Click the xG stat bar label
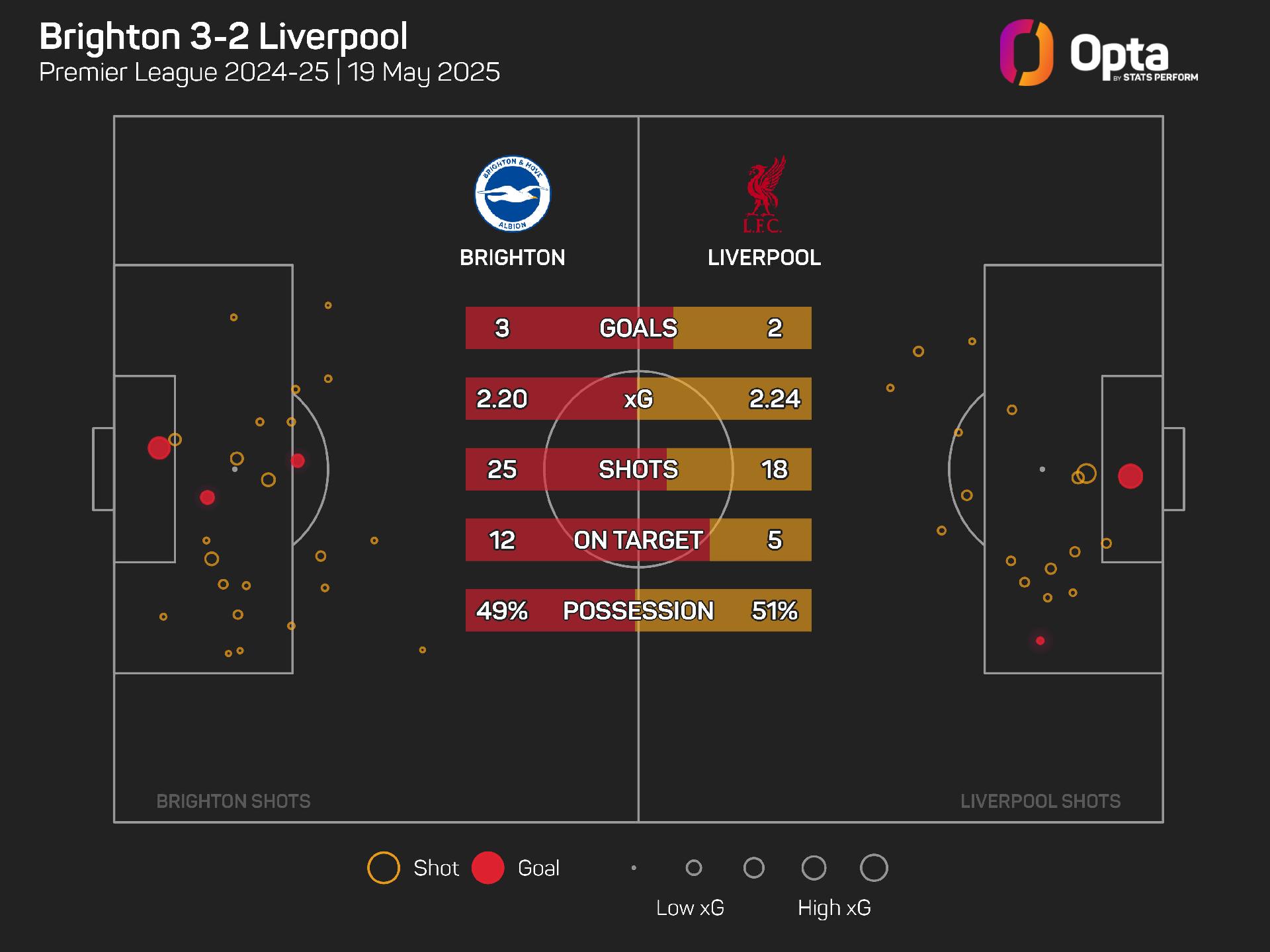Image resolution: width=1270 pixels, height=952 pixels. 638,399
